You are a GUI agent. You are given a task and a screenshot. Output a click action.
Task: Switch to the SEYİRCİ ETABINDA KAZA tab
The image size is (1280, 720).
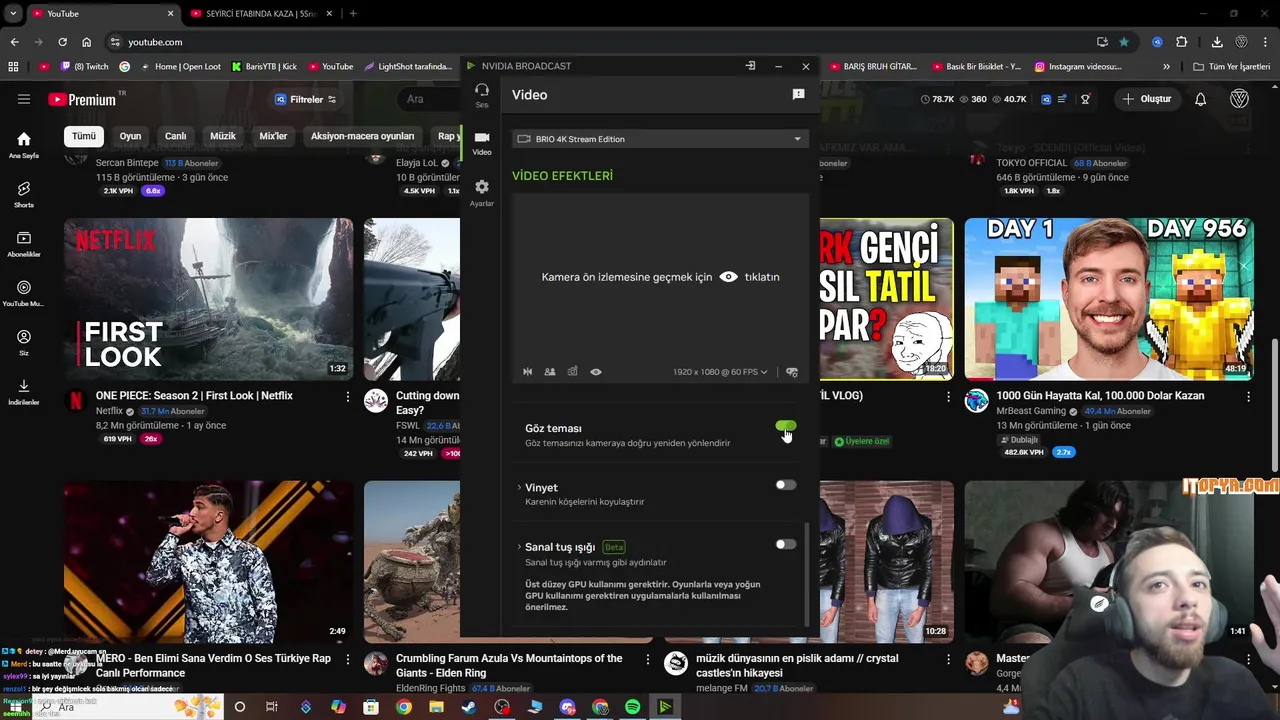click(260, 14)
